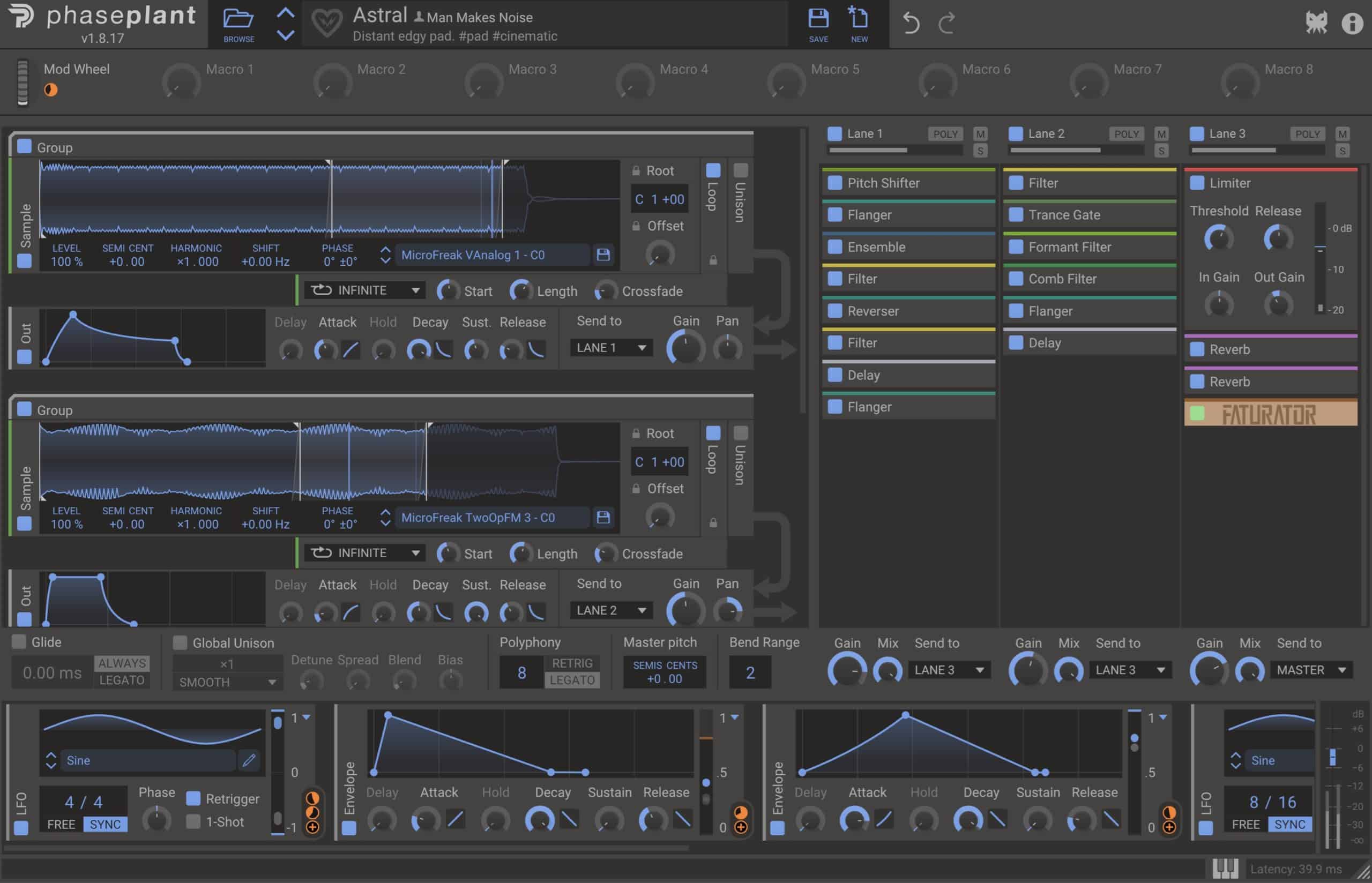The height and width of the screenshot is (883, 1372).
Task: Edit the Sine LFO shape with pencil icon
Action: [249, 760]
